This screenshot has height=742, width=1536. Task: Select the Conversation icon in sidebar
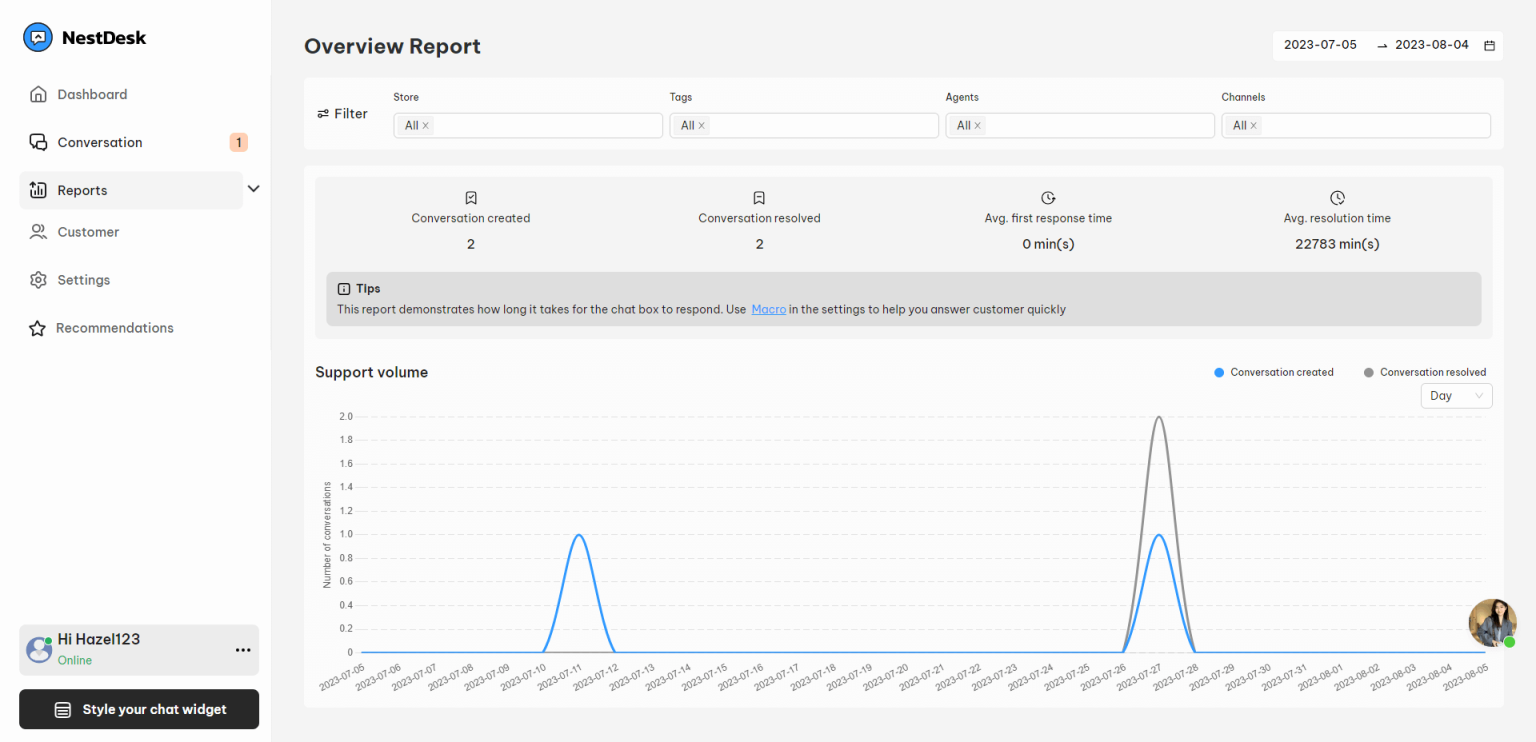coord(38,142)
